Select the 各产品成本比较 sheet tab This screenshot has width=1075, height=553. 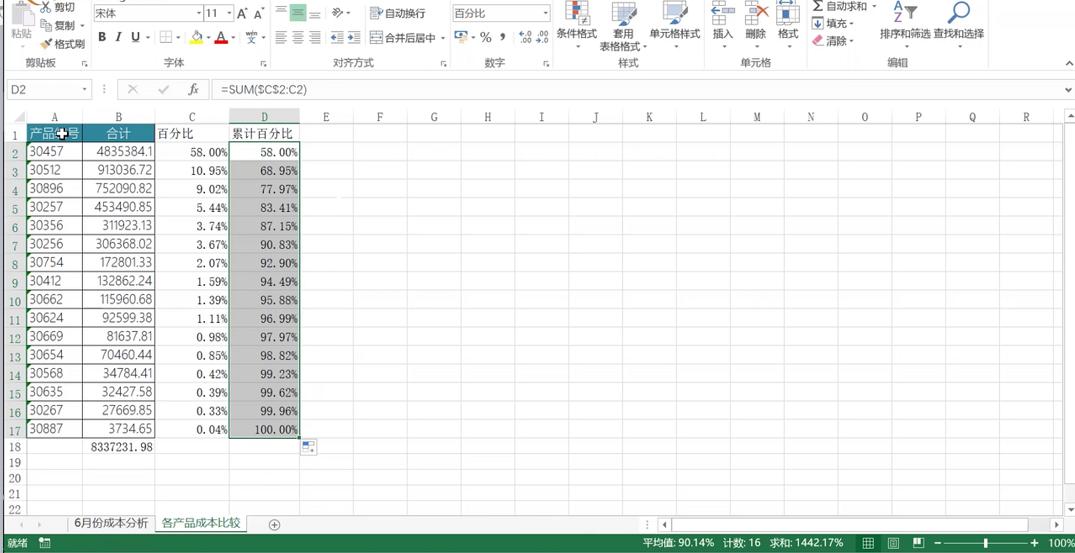pyautogui.click(x=201, y=523)
